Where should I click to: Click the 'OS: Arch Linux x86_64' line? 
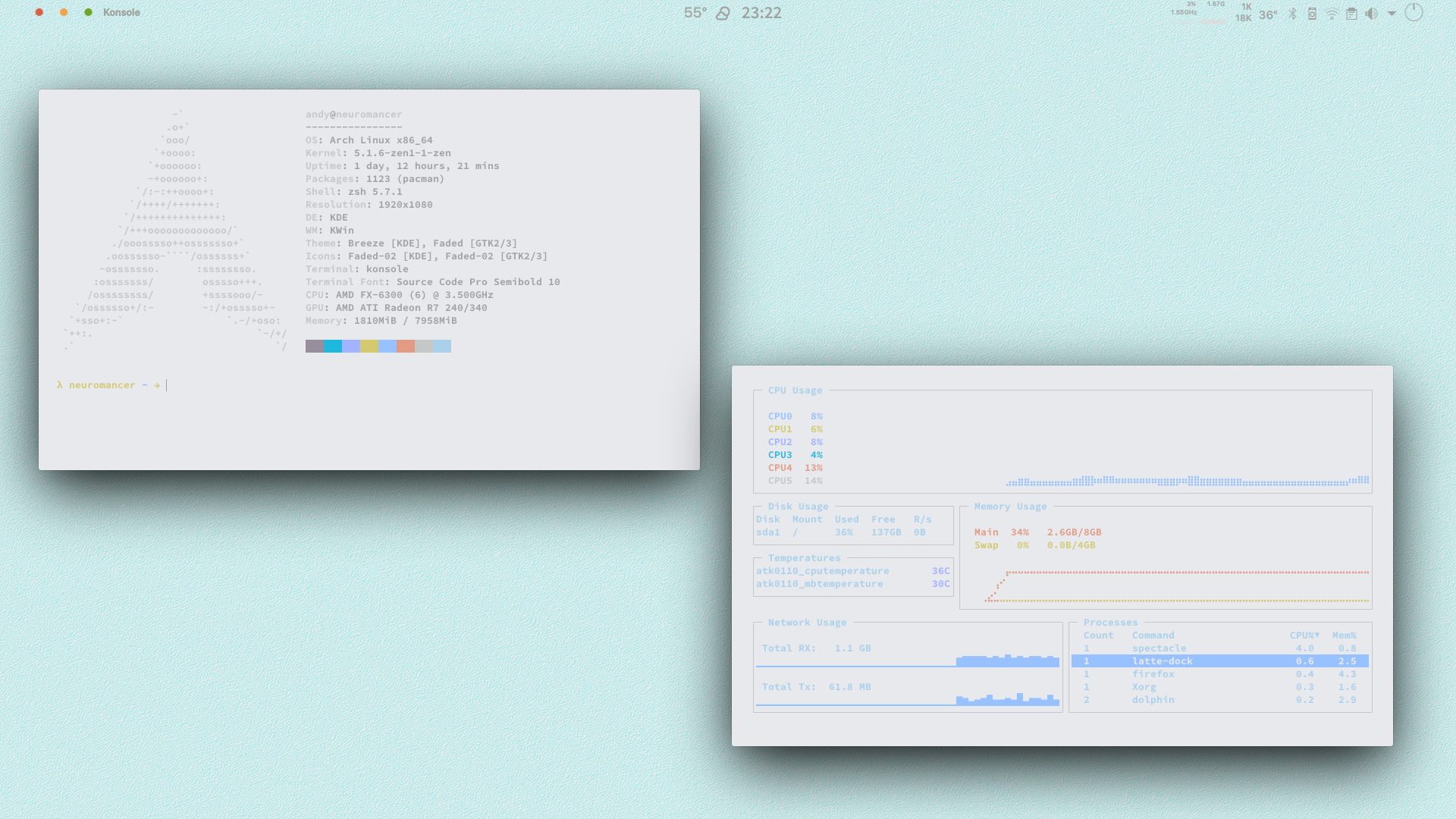(x=369, y=140)
